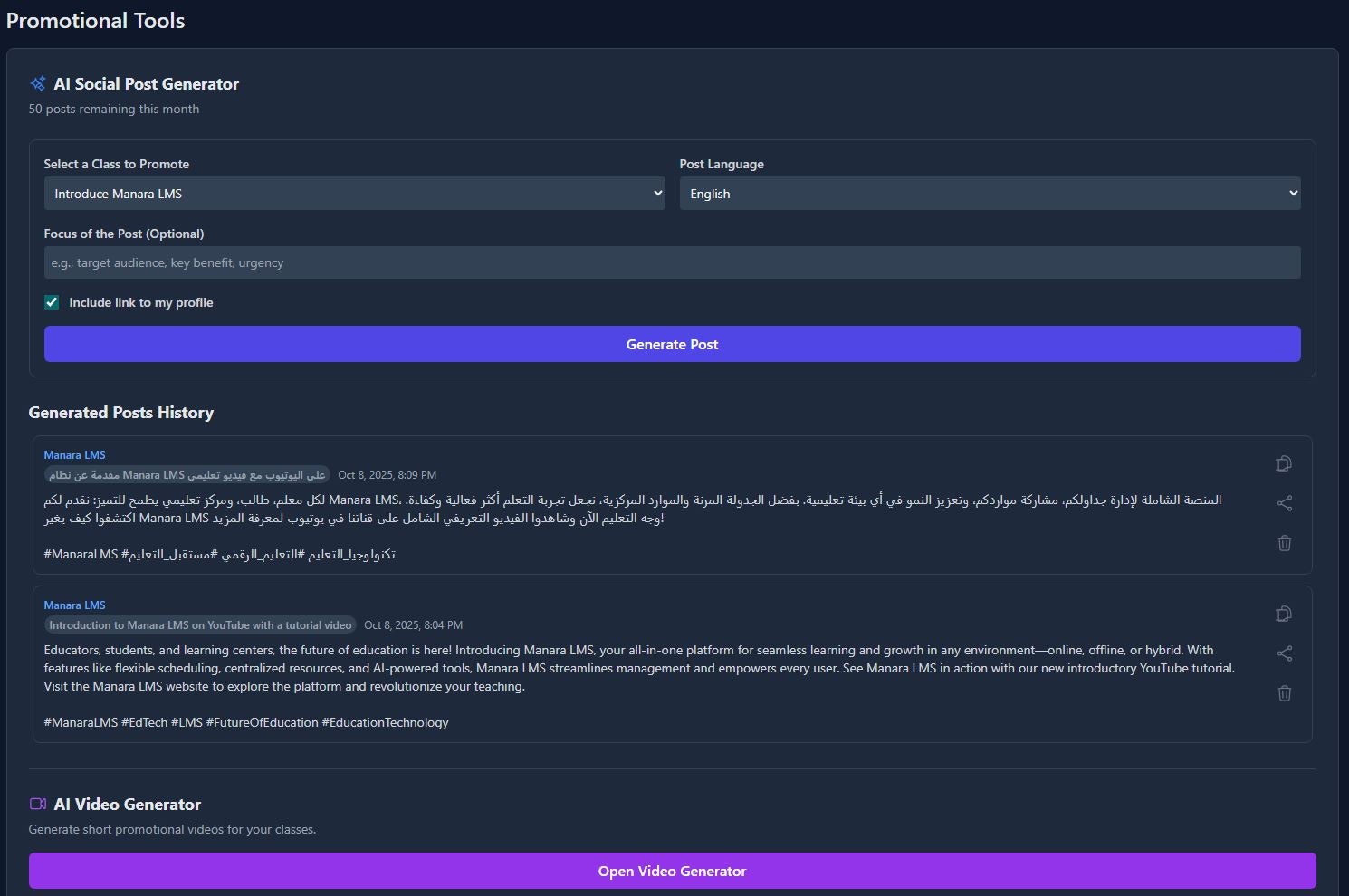Share the Arabic Manara LMS post
The height and width of the screenshot is (896, 1349).
(1285, 503)
